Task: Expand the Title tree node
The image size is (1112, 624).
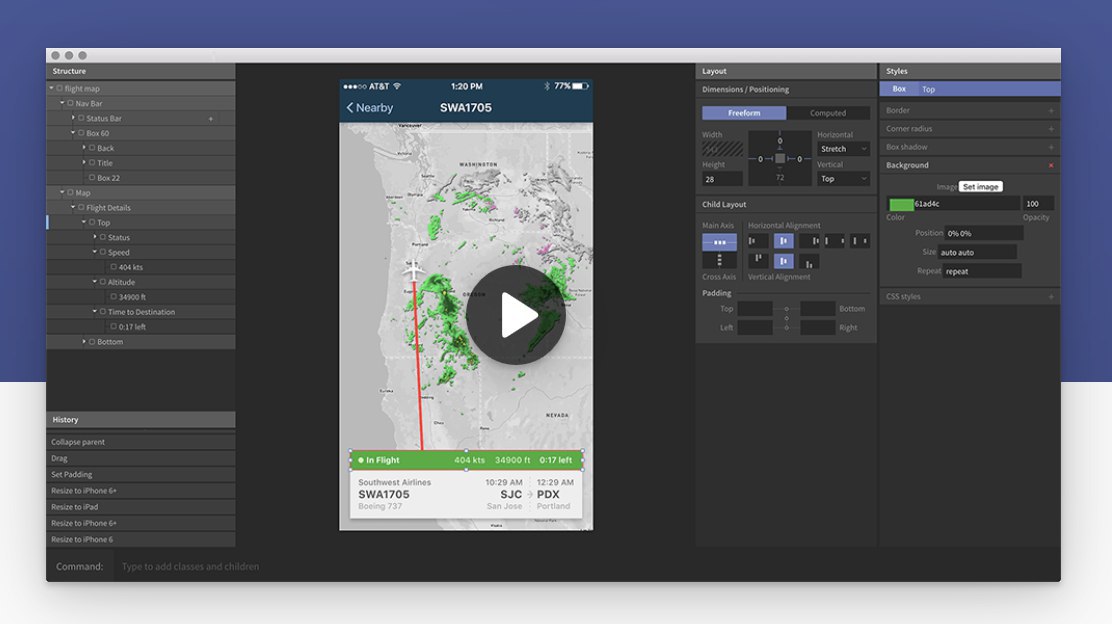Action: (84, 162)
